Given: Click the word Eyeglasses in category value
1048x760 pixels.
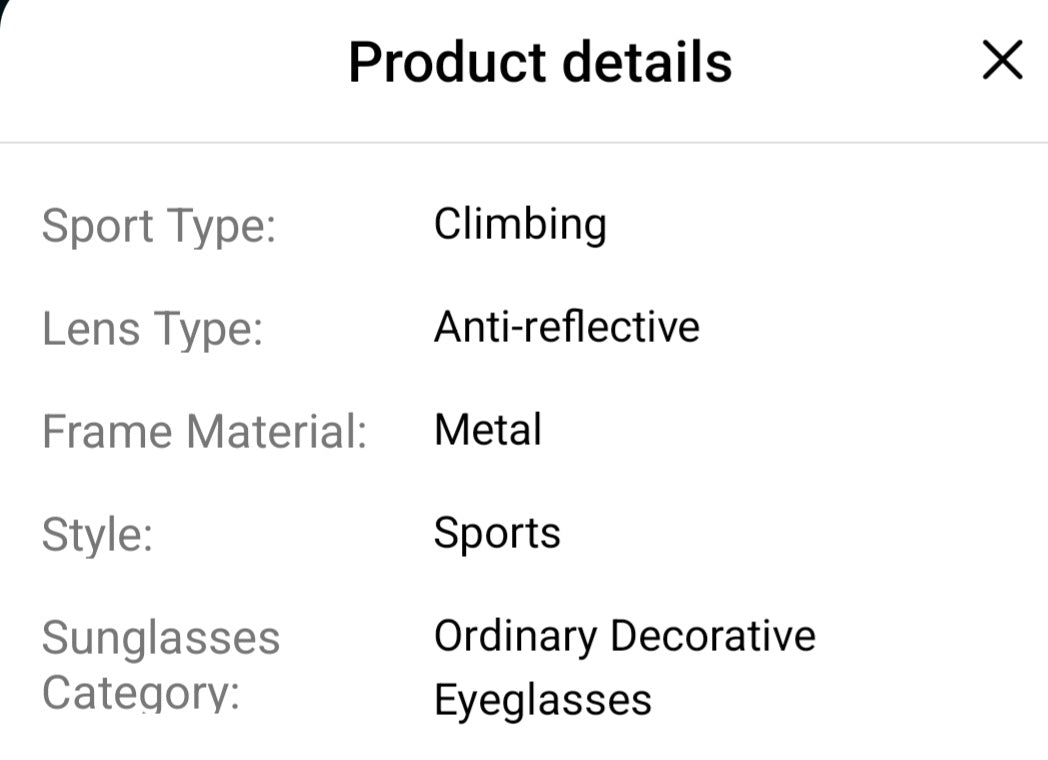Looking at the screenshot, I should tap(542, 699).
